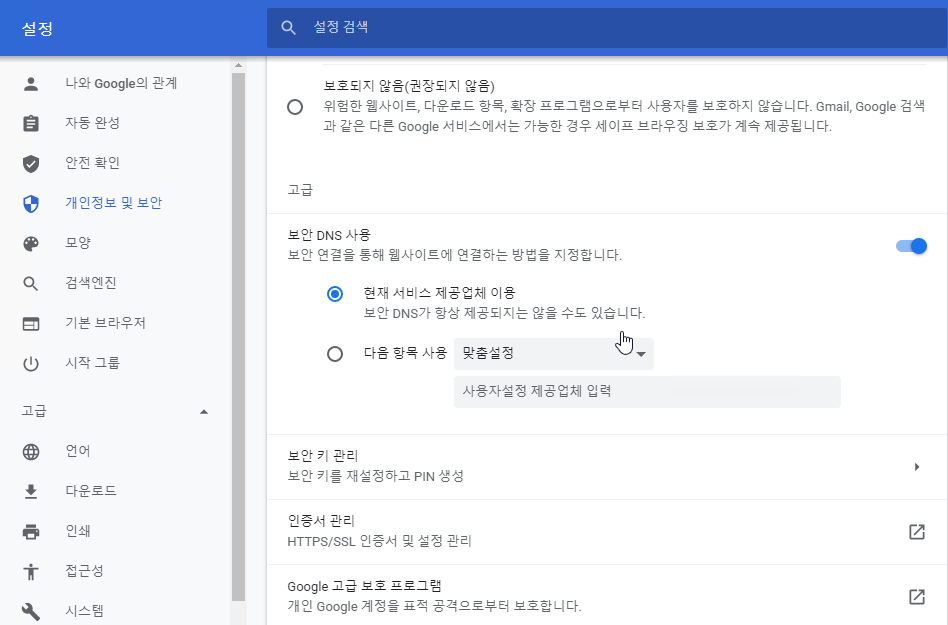Click external link icon for Google 고급 보호 프로그램
The height and width of the screenshot is (625, 948).
coord(917,597)
